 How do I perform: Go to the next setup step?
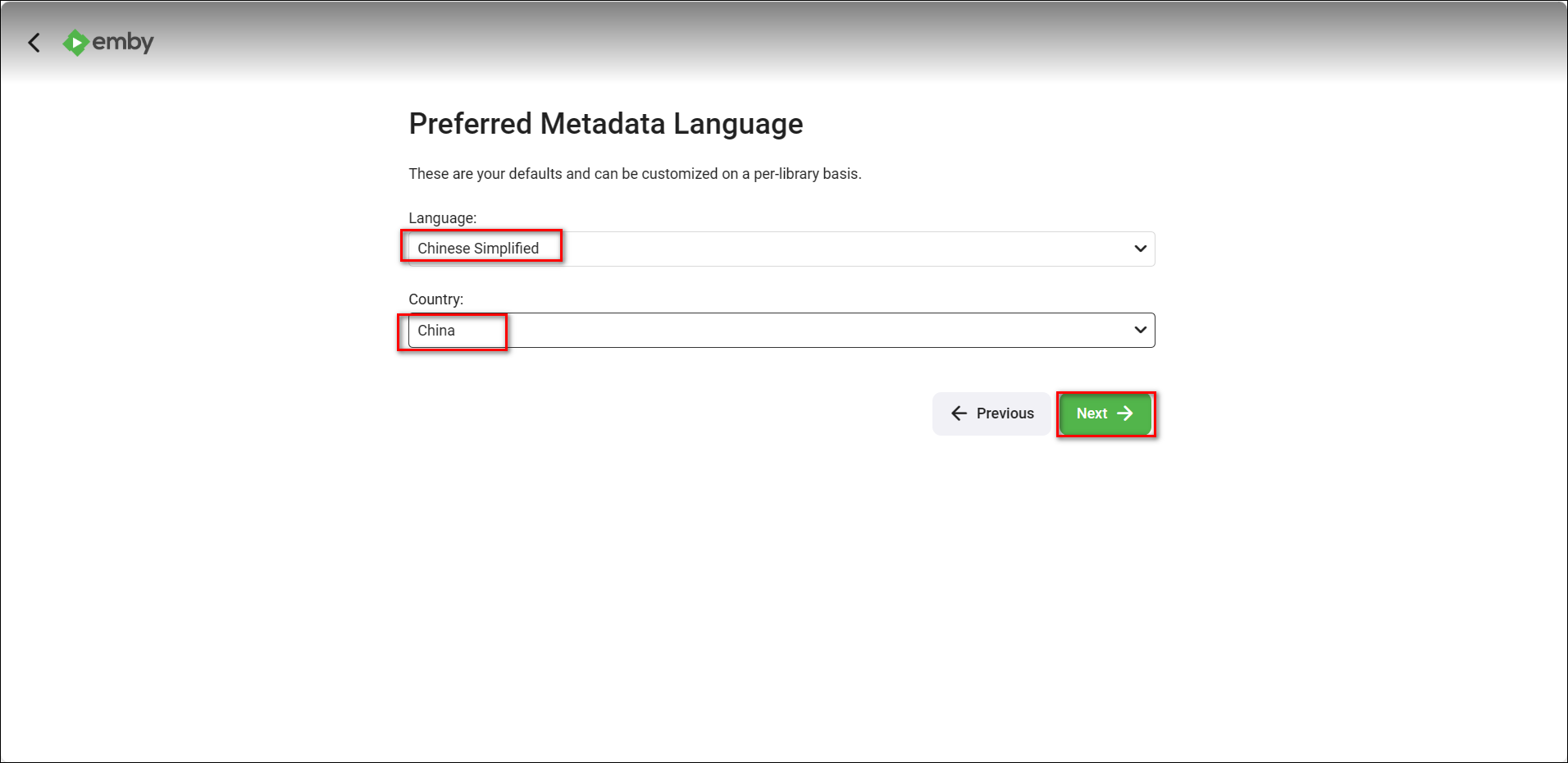[x=1105, y=413]
